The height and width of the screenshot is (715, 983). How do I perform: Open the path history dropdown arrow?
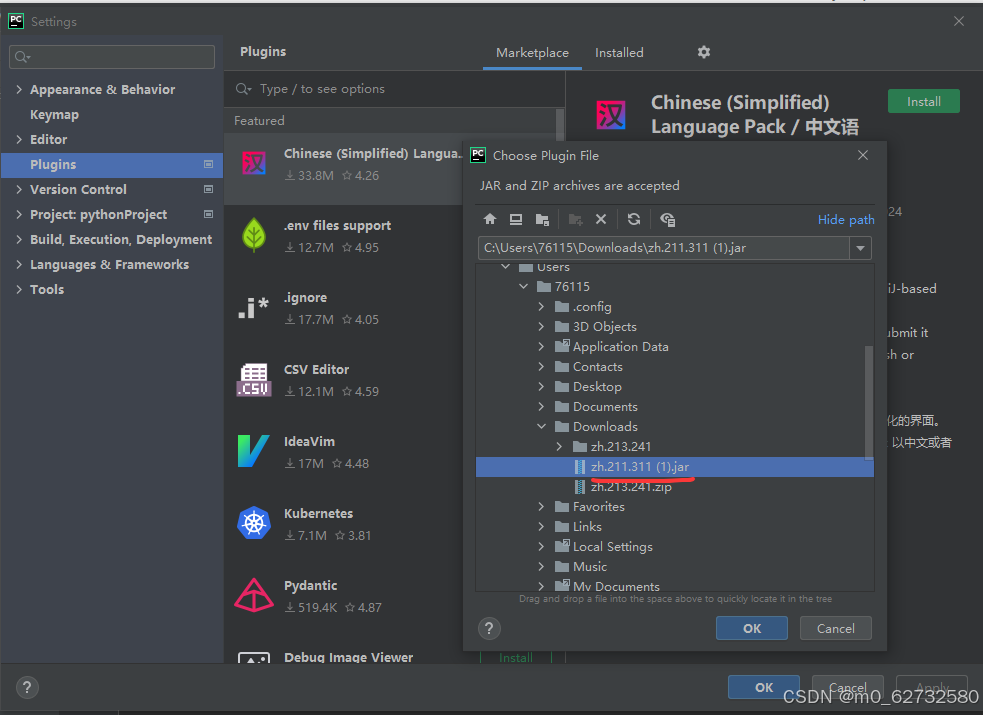861,248
